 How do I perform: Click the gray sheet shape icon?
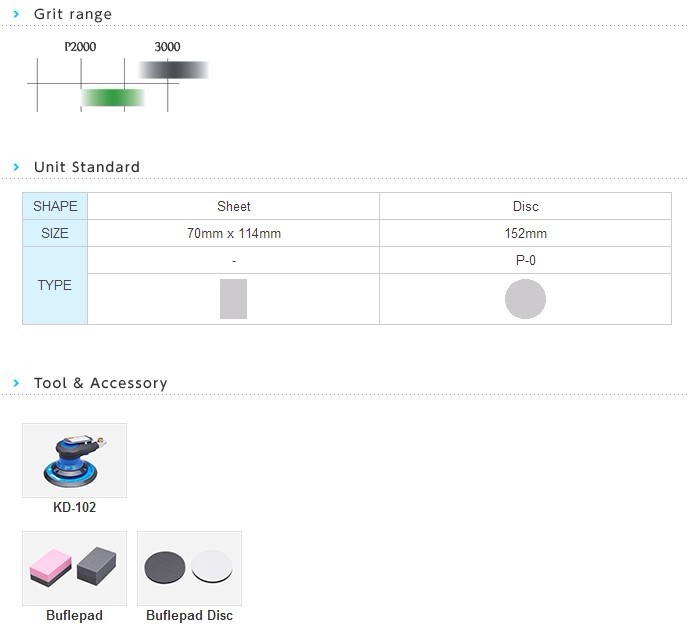pos(233,299)
